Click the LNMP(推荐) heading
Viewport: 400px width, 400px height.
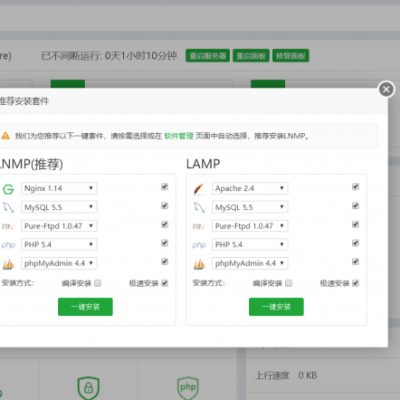31,164
